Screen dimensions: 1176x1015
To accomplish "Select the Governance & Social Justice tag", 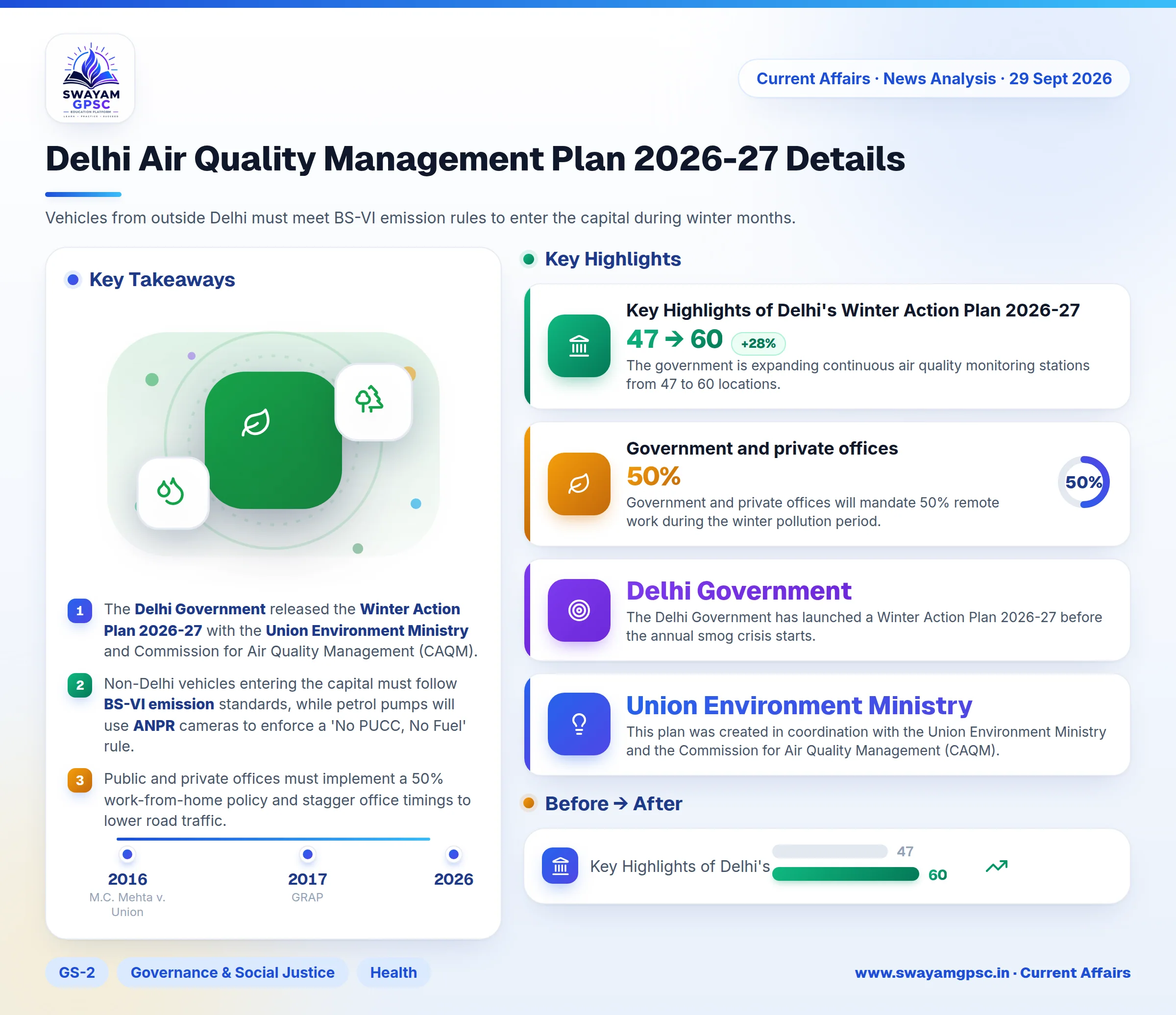I will click(232, 972).
